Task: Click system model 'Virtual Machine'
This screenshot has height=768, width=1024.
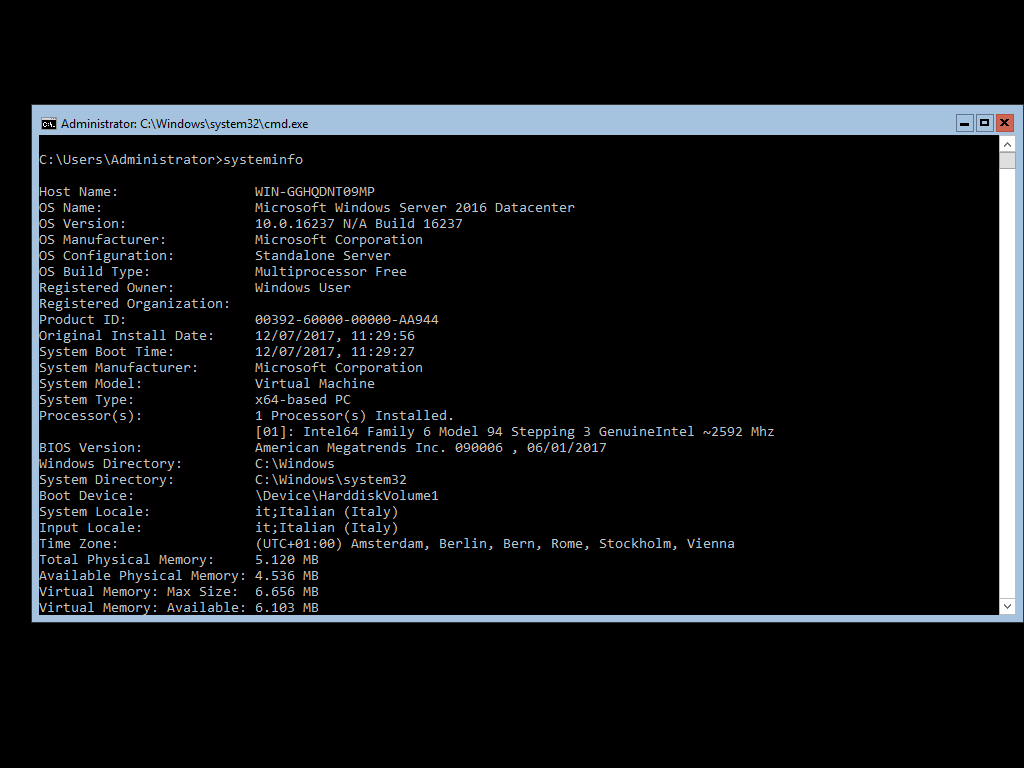Action: [315, 384]
